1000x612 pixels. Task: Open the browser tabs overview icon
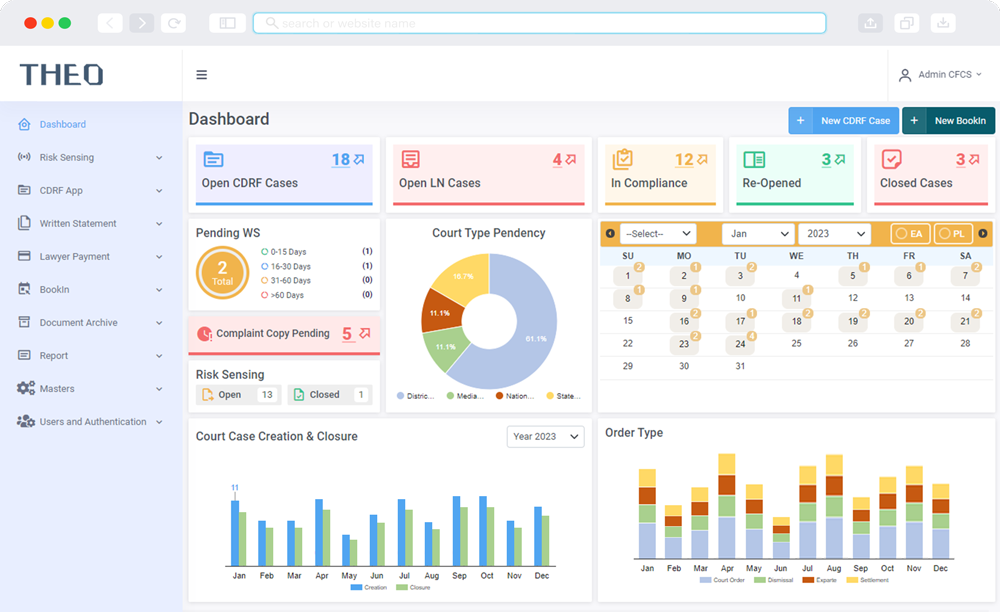click(906, 24)
